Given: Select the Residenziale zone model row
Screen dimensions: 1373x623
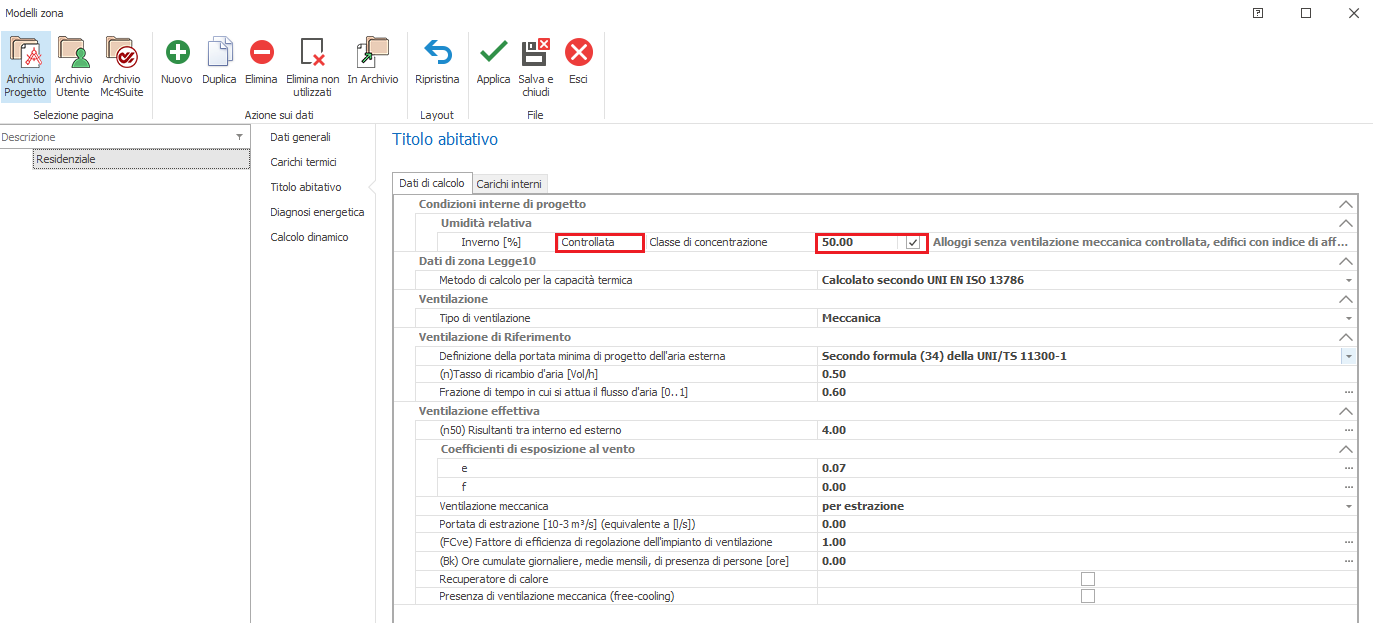Looking at the screenshot, I should coord(140,159).
